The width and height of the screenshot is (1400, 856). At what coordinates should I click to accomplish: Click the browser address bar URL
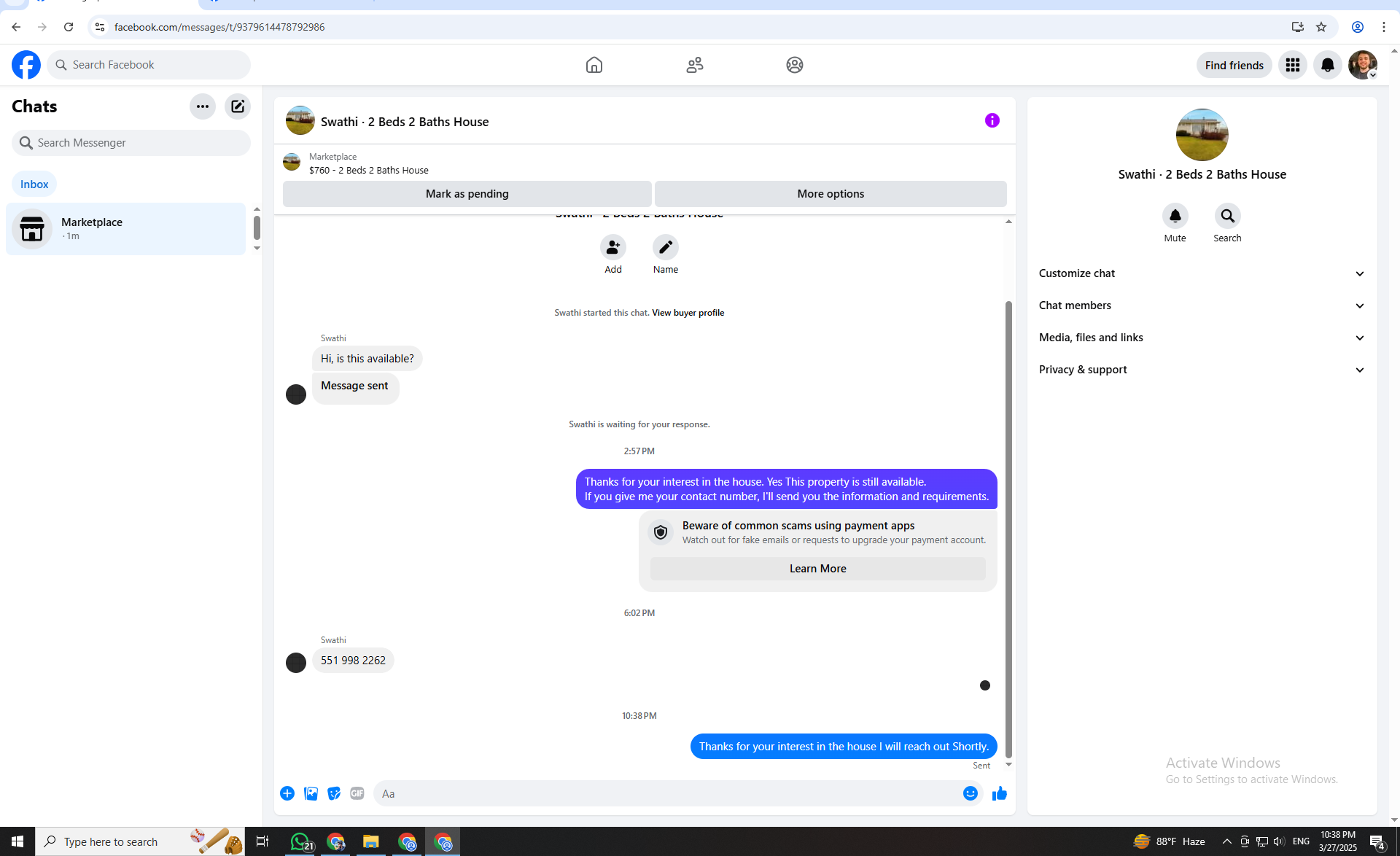pyautogui.click(x=219, y=27)
